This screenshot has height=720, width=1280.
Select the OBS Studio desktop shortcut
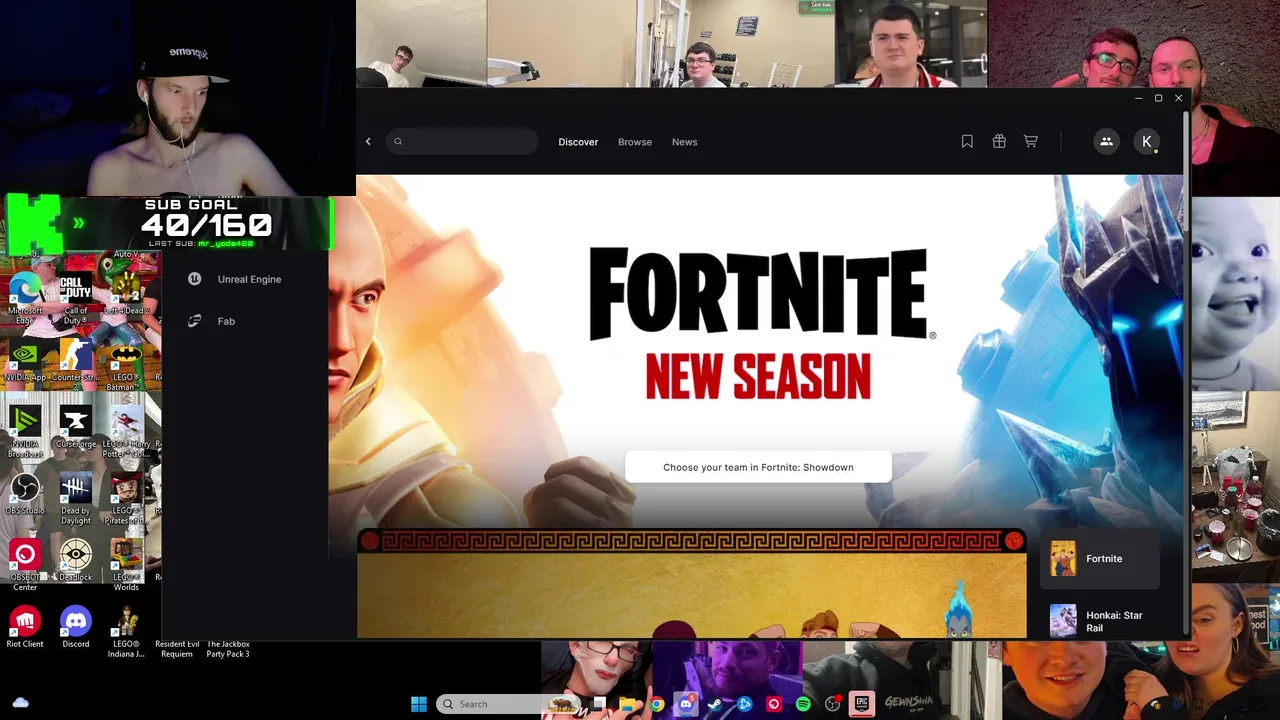tap(24, 495)
